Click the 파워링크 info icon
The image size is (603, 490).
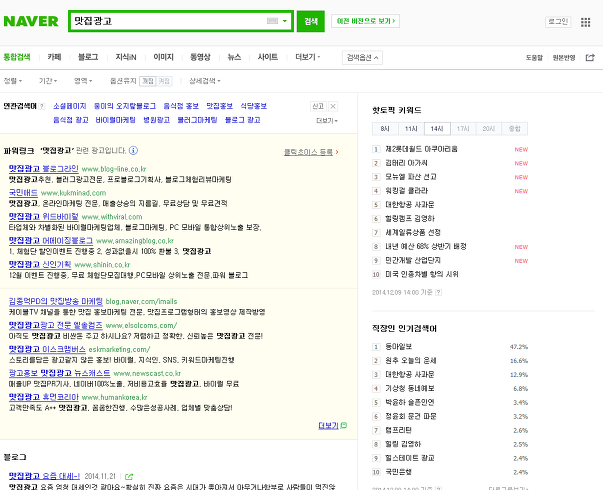(133, 150)
